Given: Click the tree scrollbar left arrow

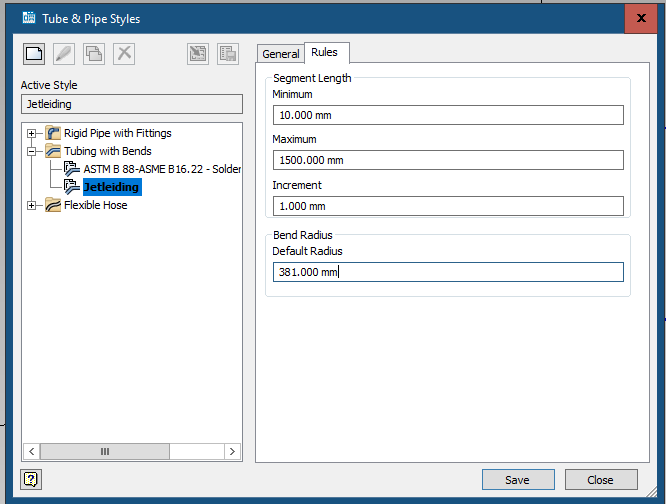Looking at the screenshot, I should pyautogui.click(x=31, y=451).
